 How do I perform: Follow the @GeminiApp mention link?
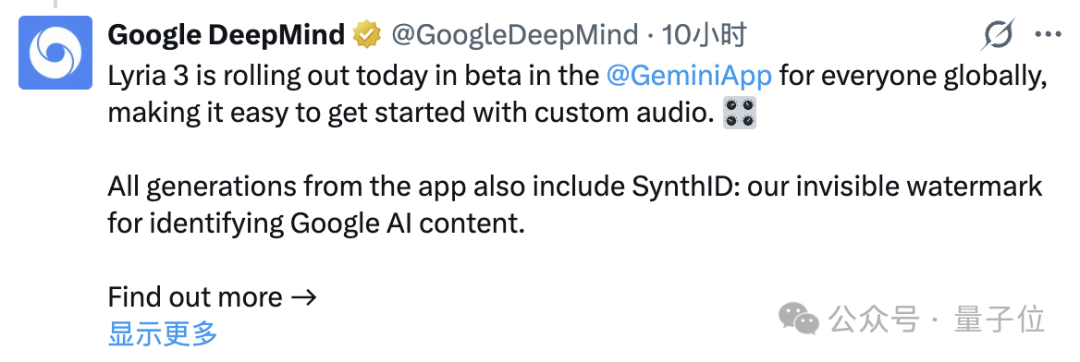point(689,77)
